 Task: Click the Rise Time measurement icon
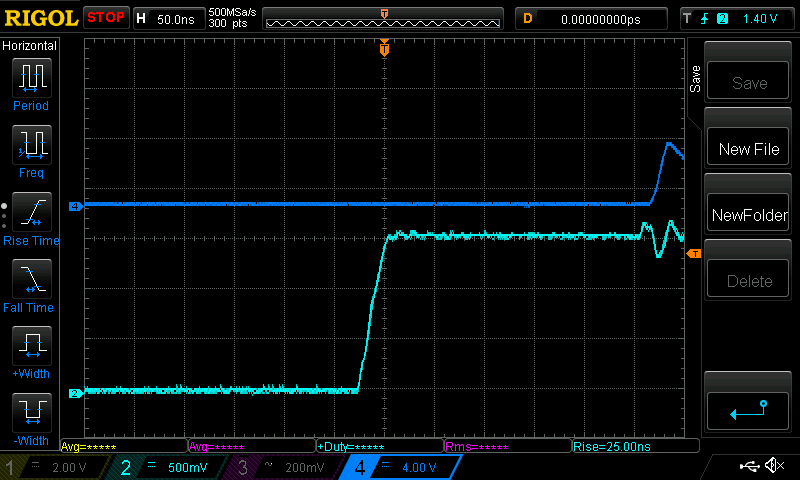(31, 212)
